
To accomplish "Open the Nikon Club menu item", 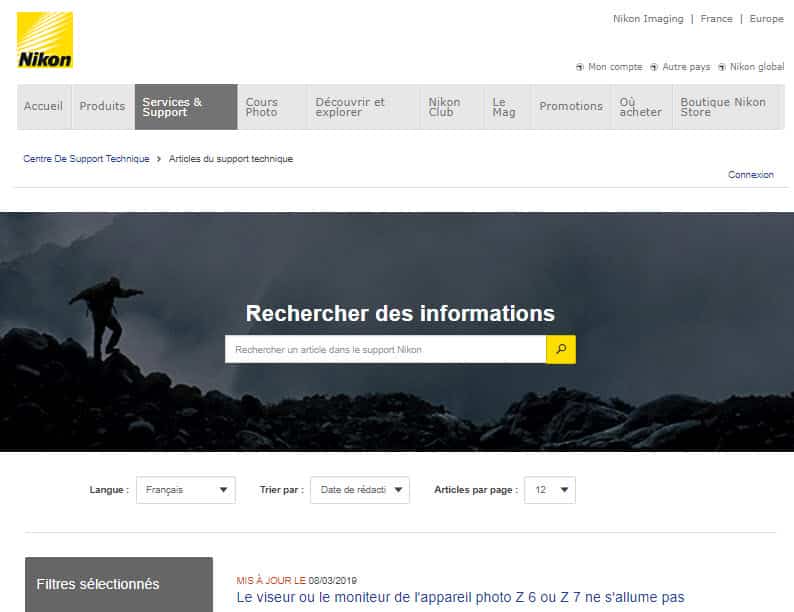I will point(452,107).
